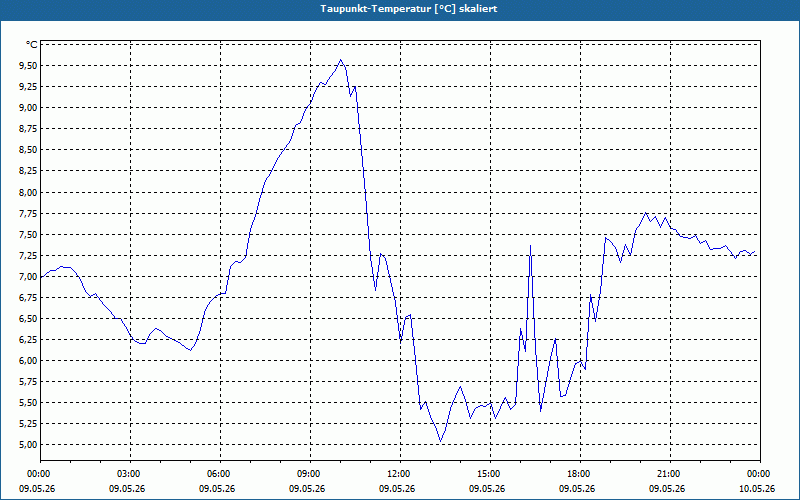This screenshot has height=500, width=800.
Task: Select the 8,75 y-axis label
Action: (x=28, y=129)
